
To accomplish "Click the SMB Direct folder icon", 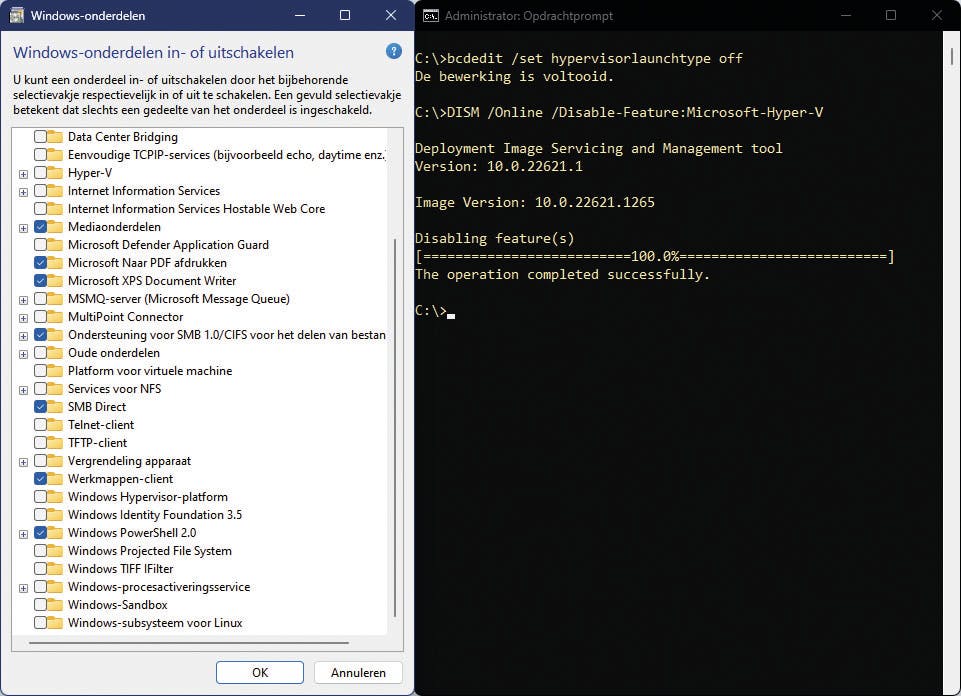I will click(55, 407).
